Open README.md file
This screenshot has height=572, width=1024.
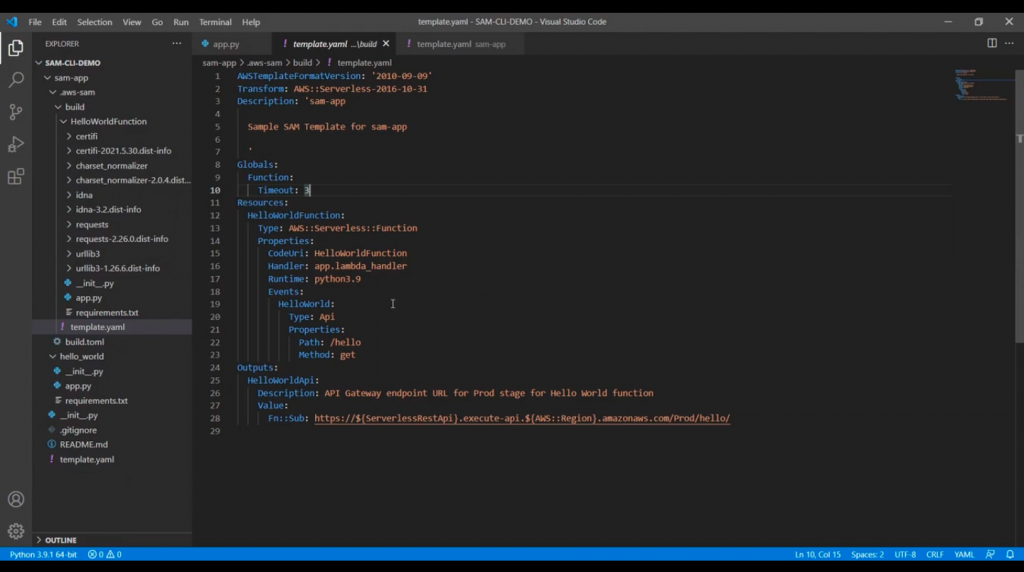point(112,445)
